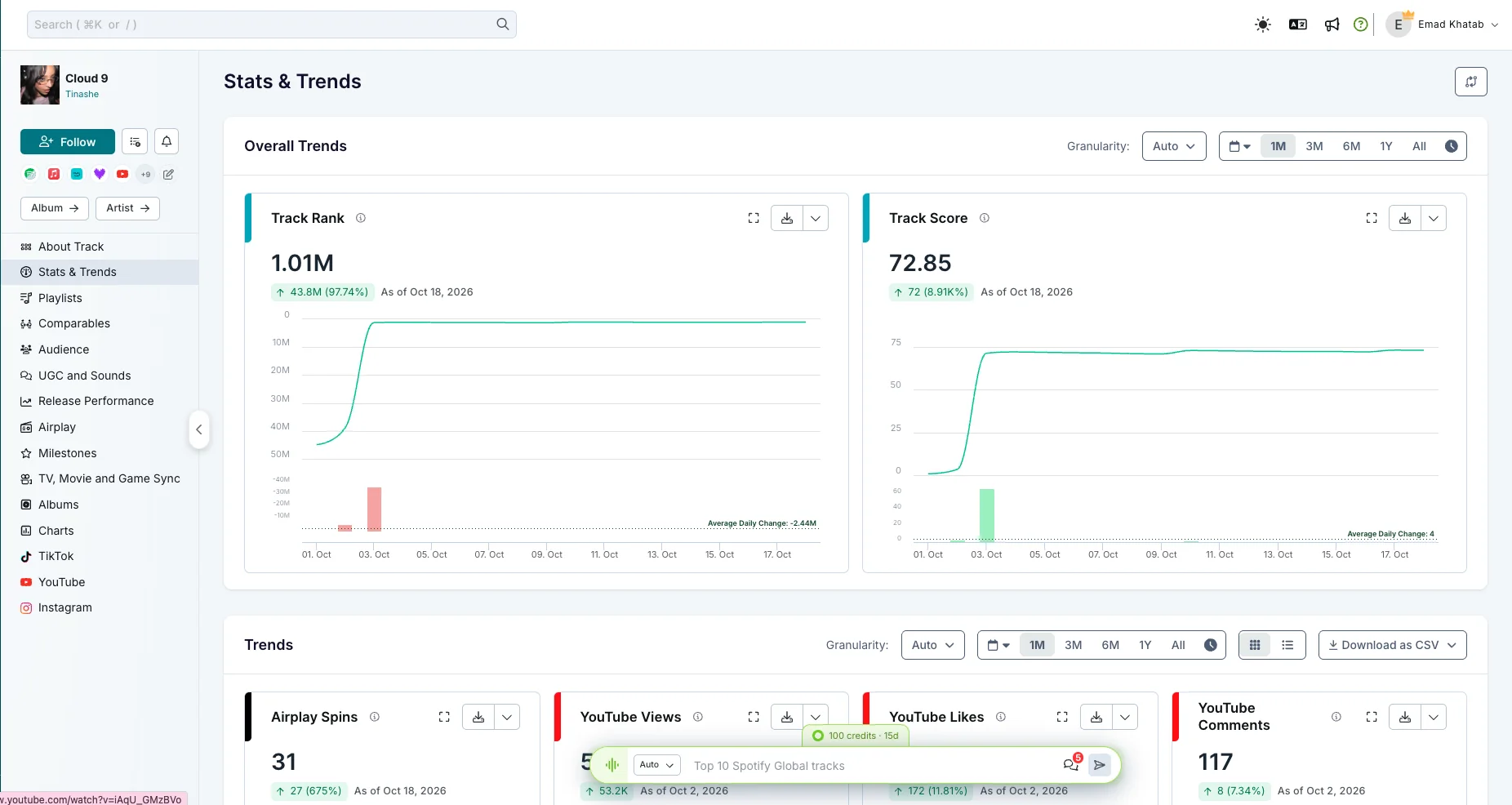Viewport: 1512px width, 805px height.
Task: Click the top search input field
Action: tap(272, 24)
